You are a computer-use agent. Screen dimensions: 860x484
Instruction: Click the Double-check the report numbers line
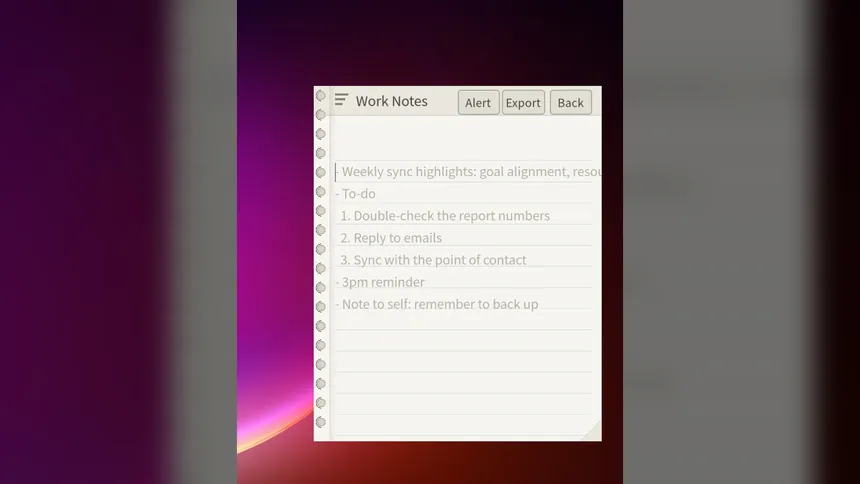click(445, 216)
